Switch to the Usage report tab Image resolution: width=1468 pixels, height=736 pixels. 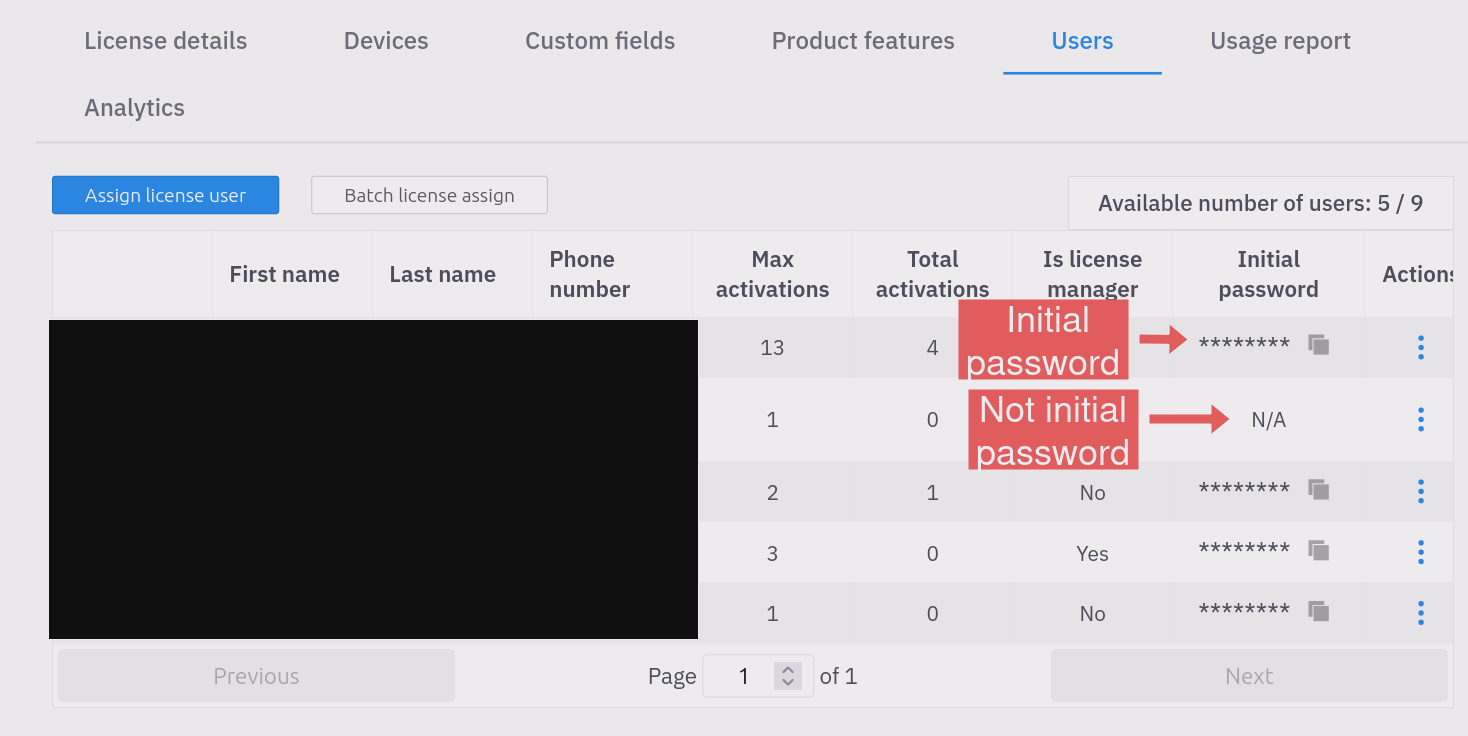click(1281, 41)
